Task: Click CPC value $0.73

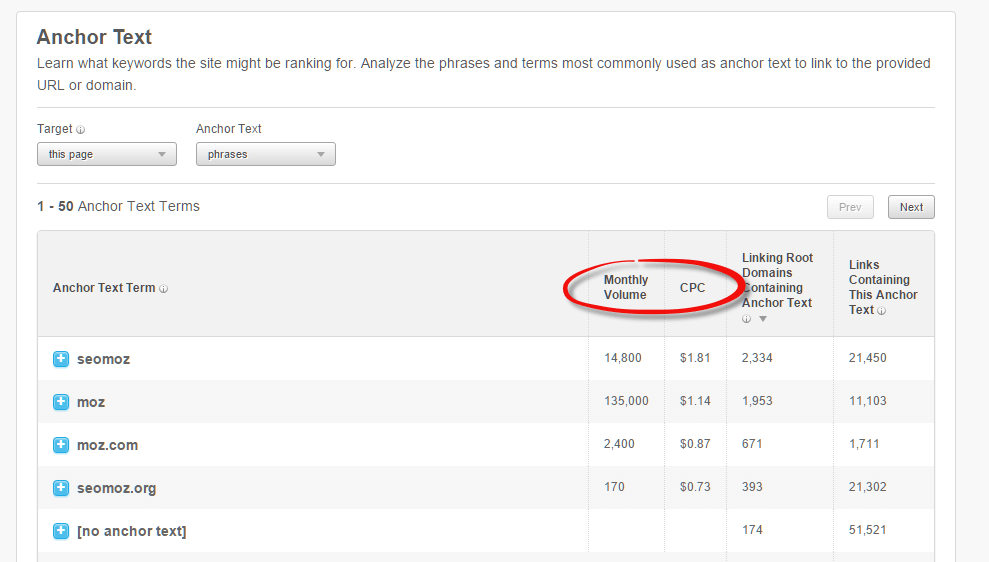Action: (695, 486)
